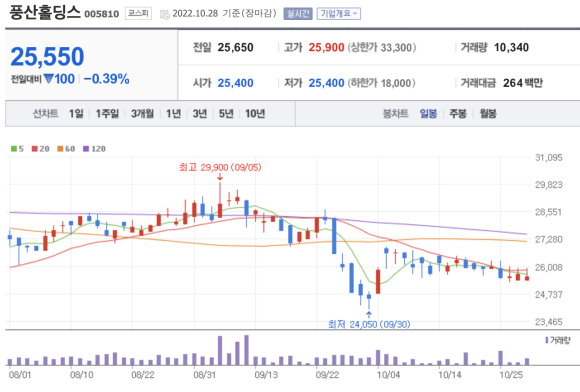Select the 3개월 line chart tab
Screen dimensions: 580x392
pyautogui.click(x=142, y=114)
